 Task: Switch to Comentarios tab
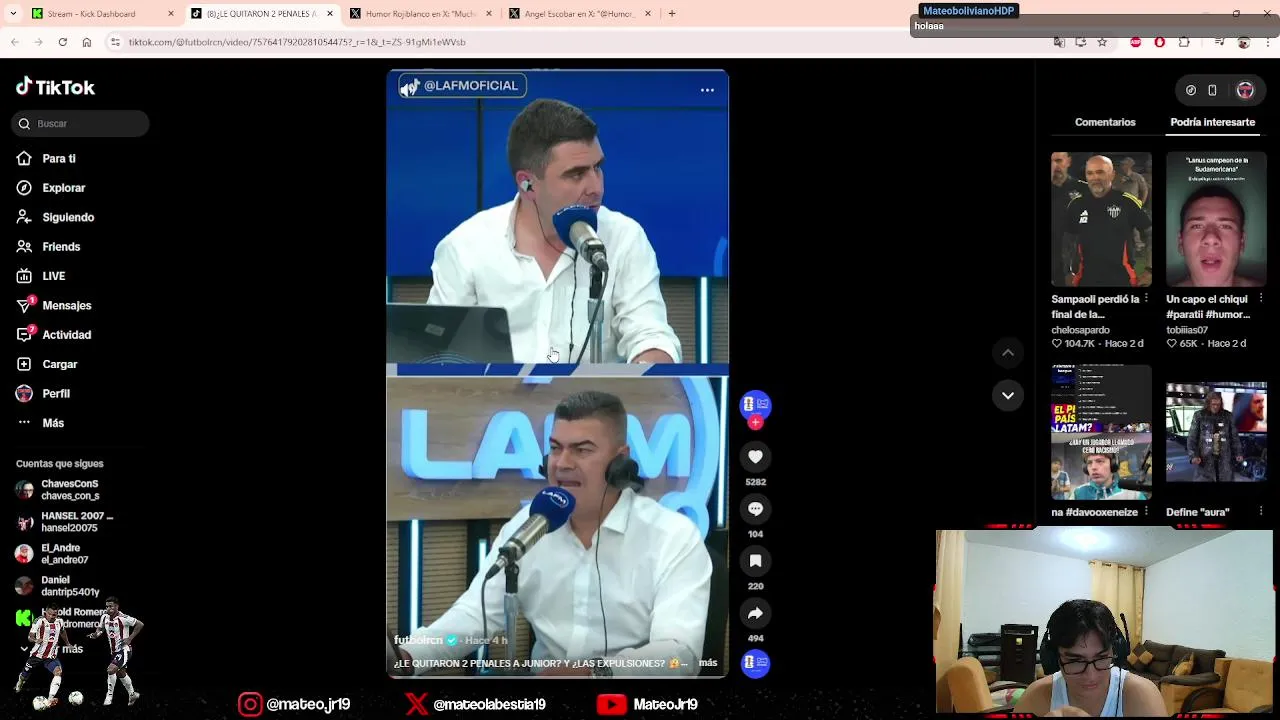pyautogui.click(x=1105, y=122)
